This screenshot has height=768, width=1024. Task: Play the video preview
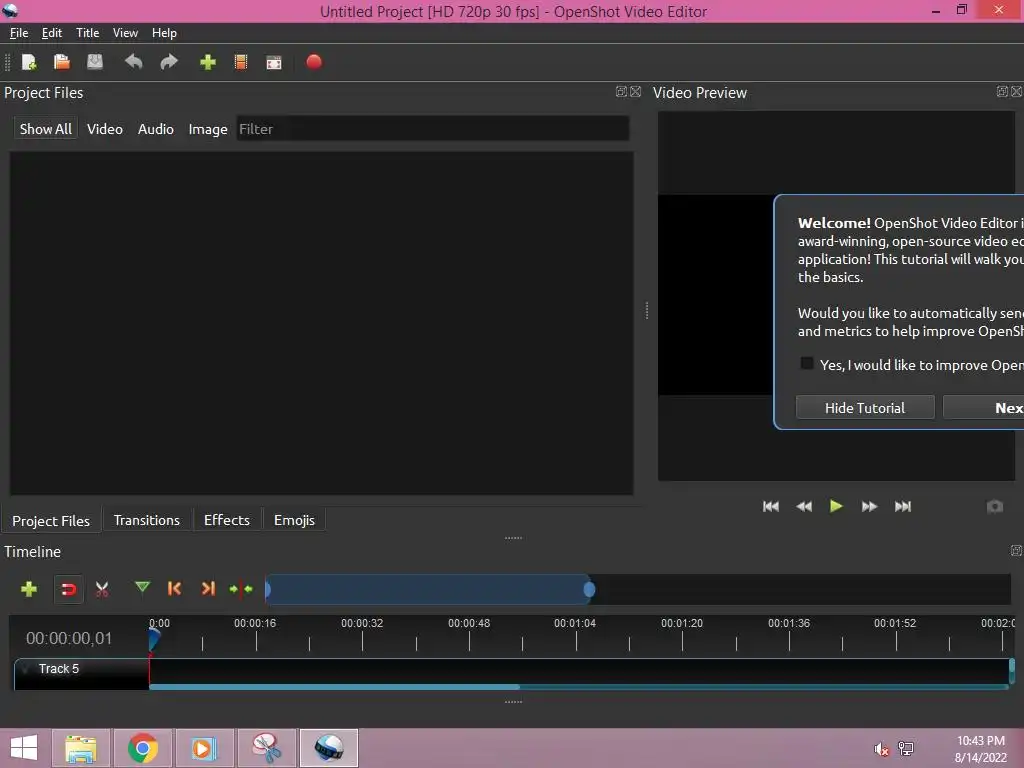836,506
